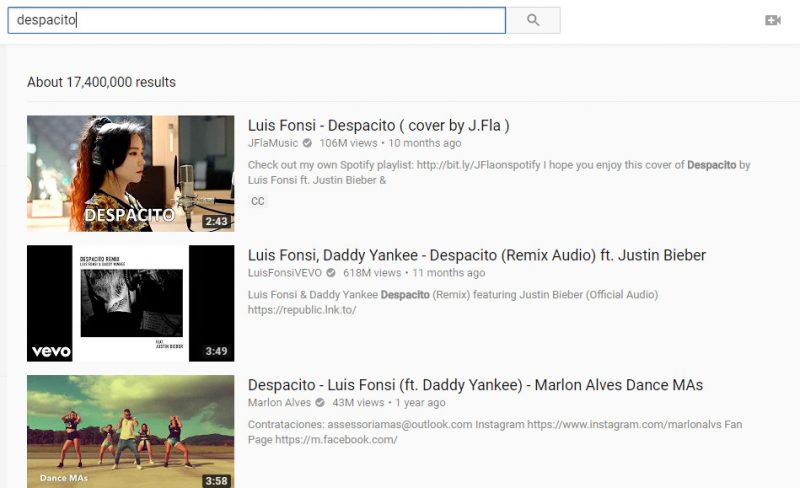Open the J.Fla cover video thumbnail
The height and width of the screenshot is (488, 800).
(x=131, y=174)
